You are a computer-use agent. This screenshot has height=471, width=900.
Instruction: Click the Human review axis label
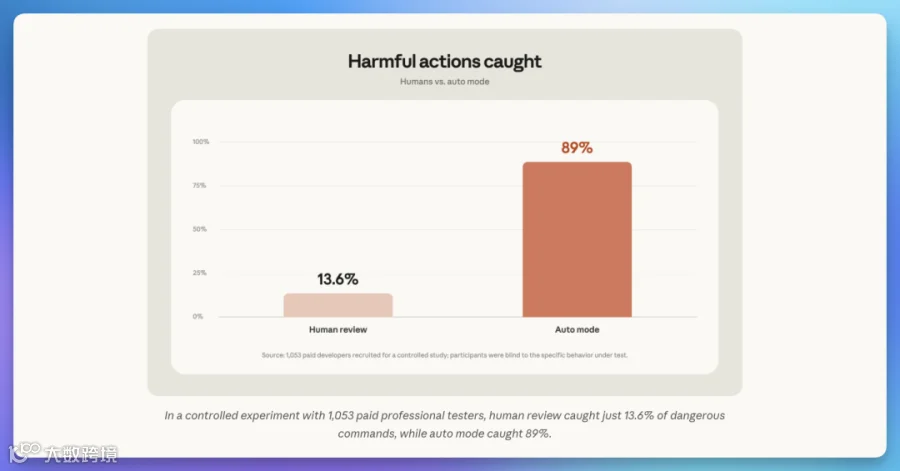[338, 329]
